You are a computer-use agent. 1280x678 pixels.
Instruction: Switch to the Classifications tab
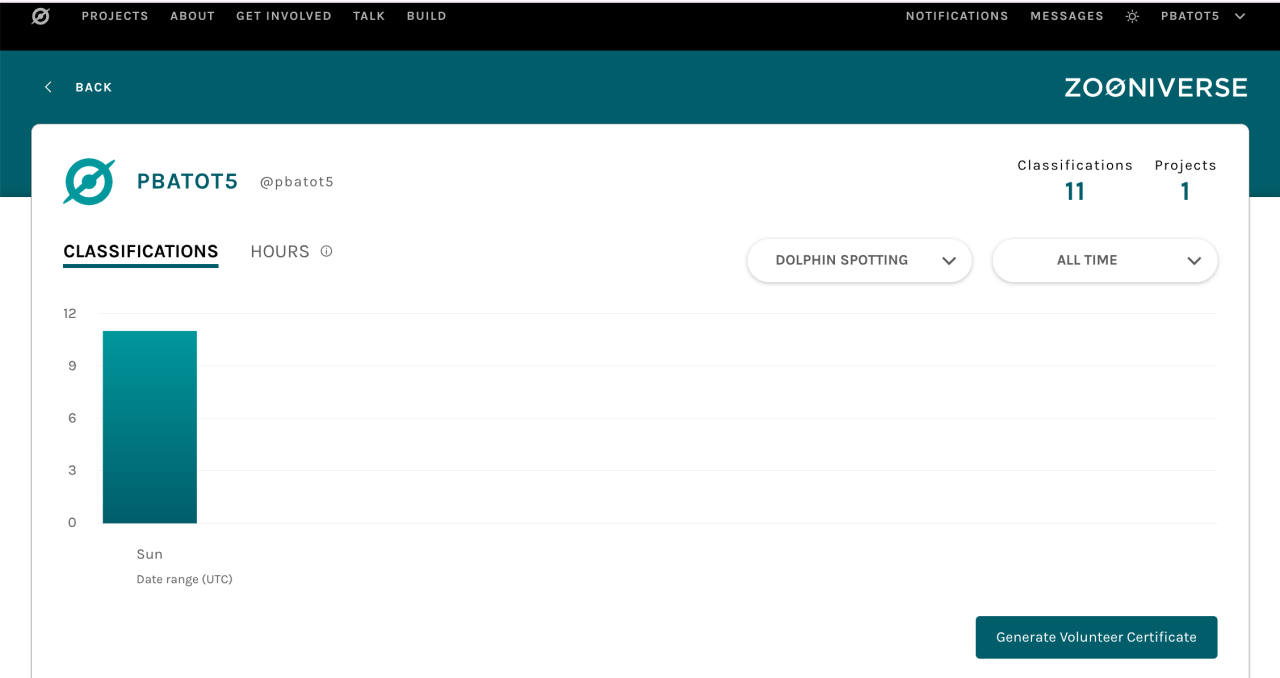[141, 252]
